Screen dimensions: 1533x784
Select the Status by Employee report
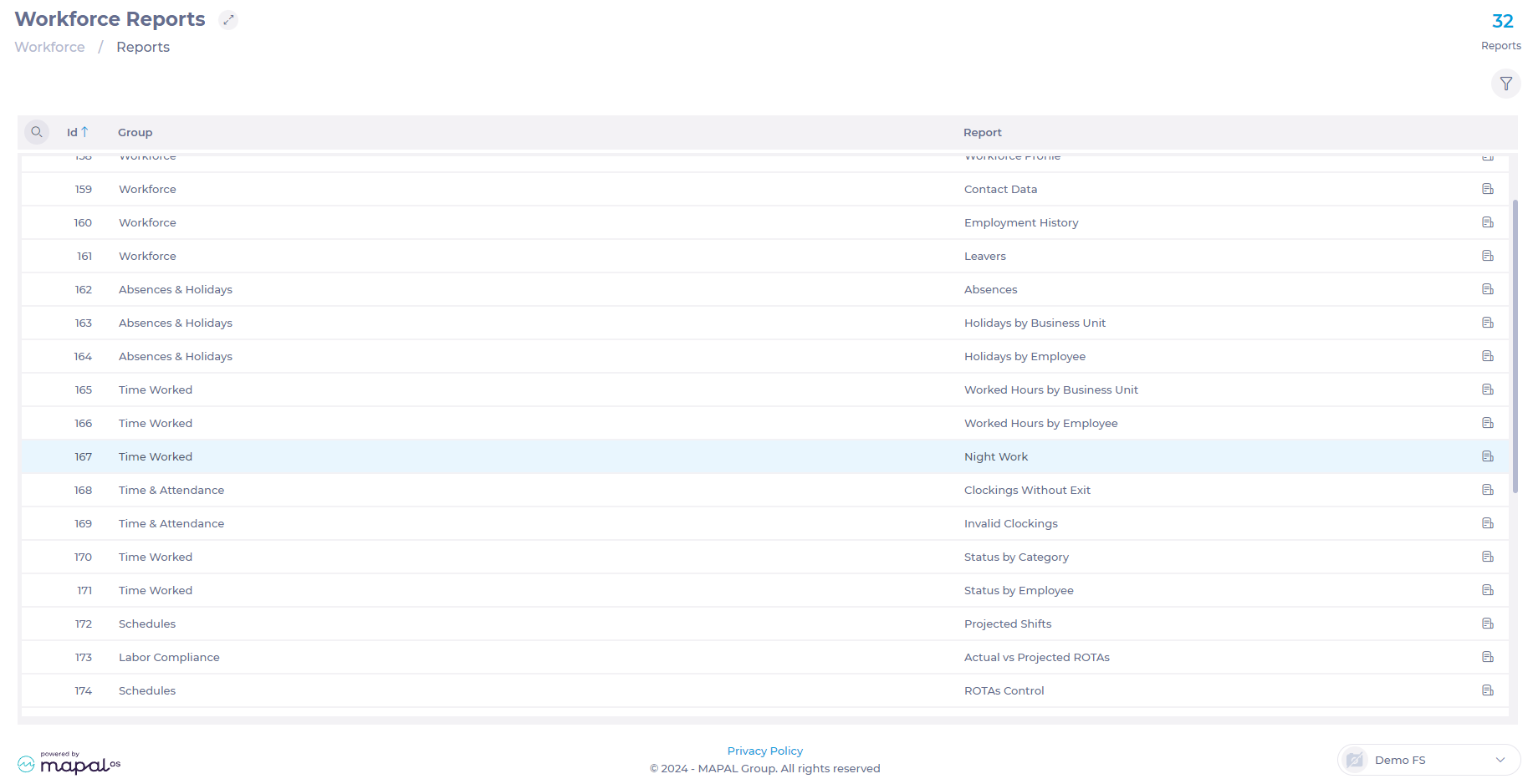point(1019,590)
